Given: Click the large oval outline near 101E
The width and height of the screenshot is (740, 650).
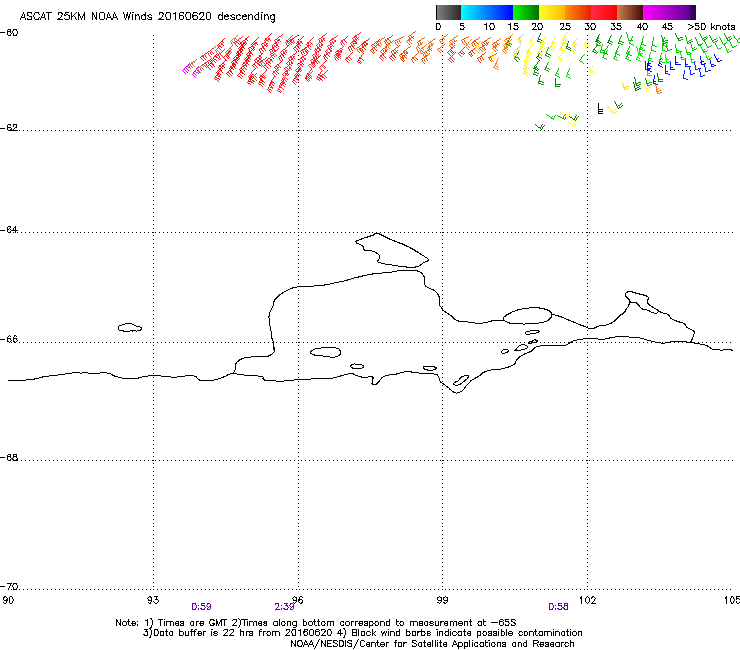Looking at the screenshot, I should click(527, 315).
